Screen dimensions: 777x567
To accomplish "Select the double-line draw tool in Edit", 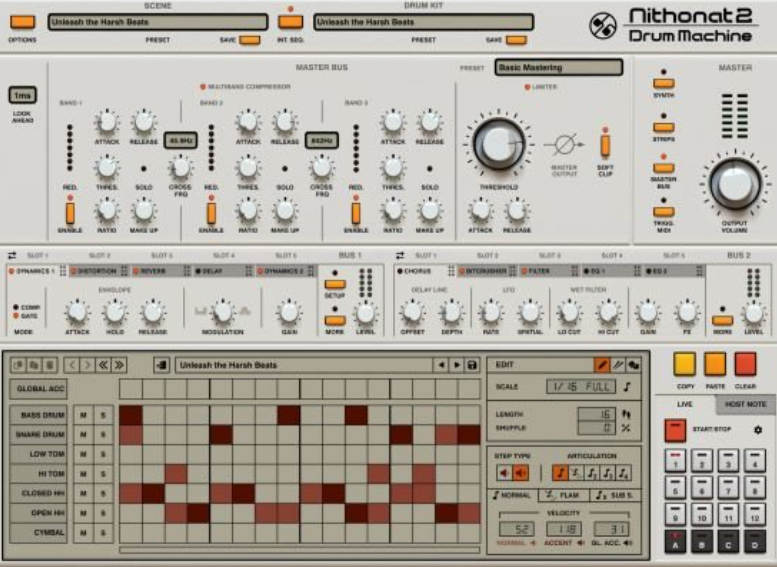I will coord(617,365).
